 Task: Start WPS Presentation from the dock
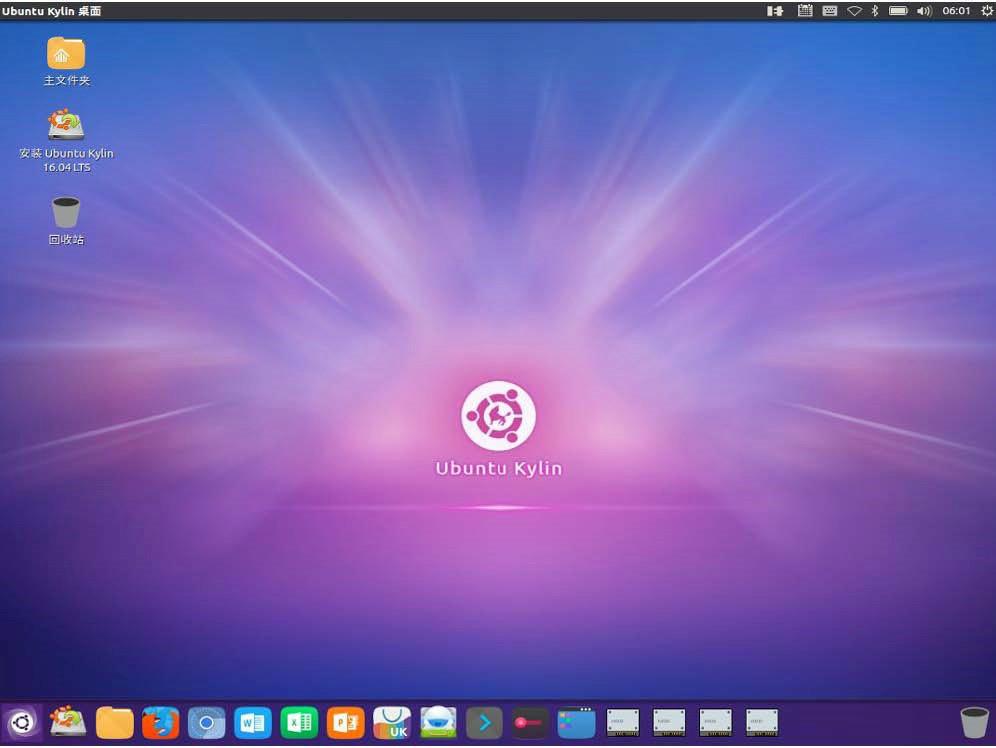(x=345, y=722)
